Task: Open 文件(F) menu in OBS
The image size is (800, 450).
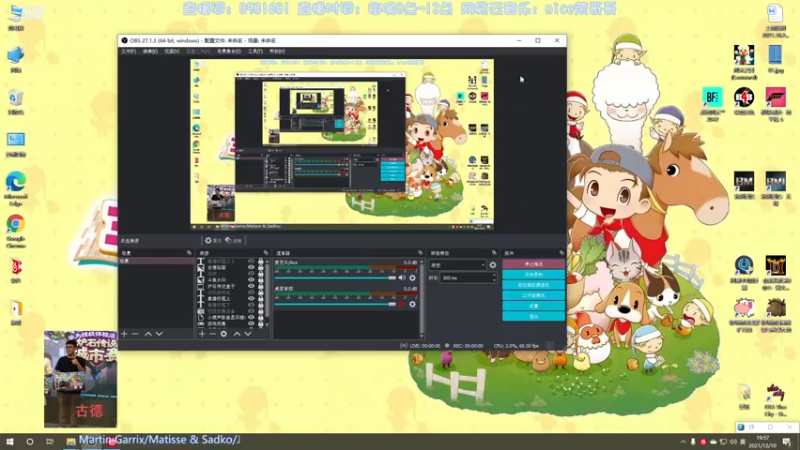Action: coord(128,52)
